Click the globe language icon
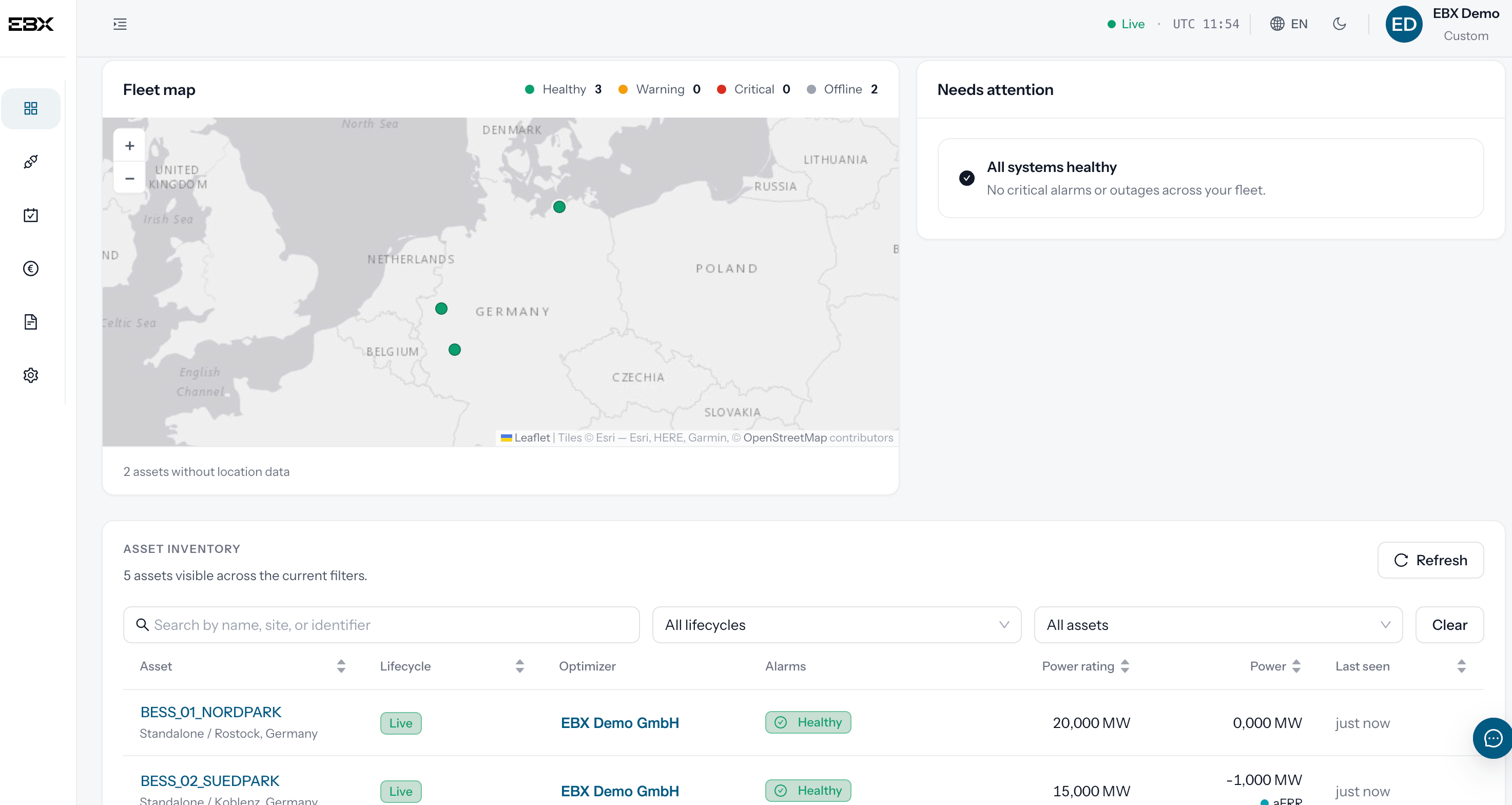 click(x=1276, y=24)
